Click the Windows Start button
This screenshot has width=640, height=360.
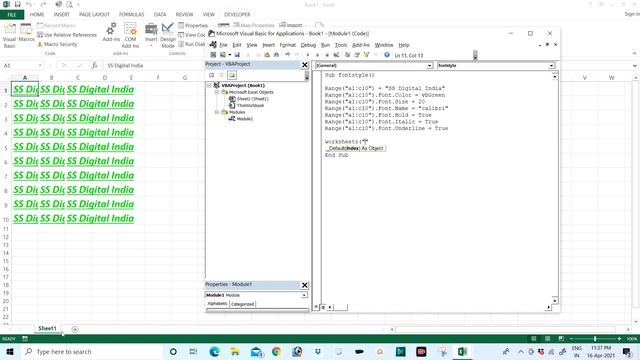[10, 351]
